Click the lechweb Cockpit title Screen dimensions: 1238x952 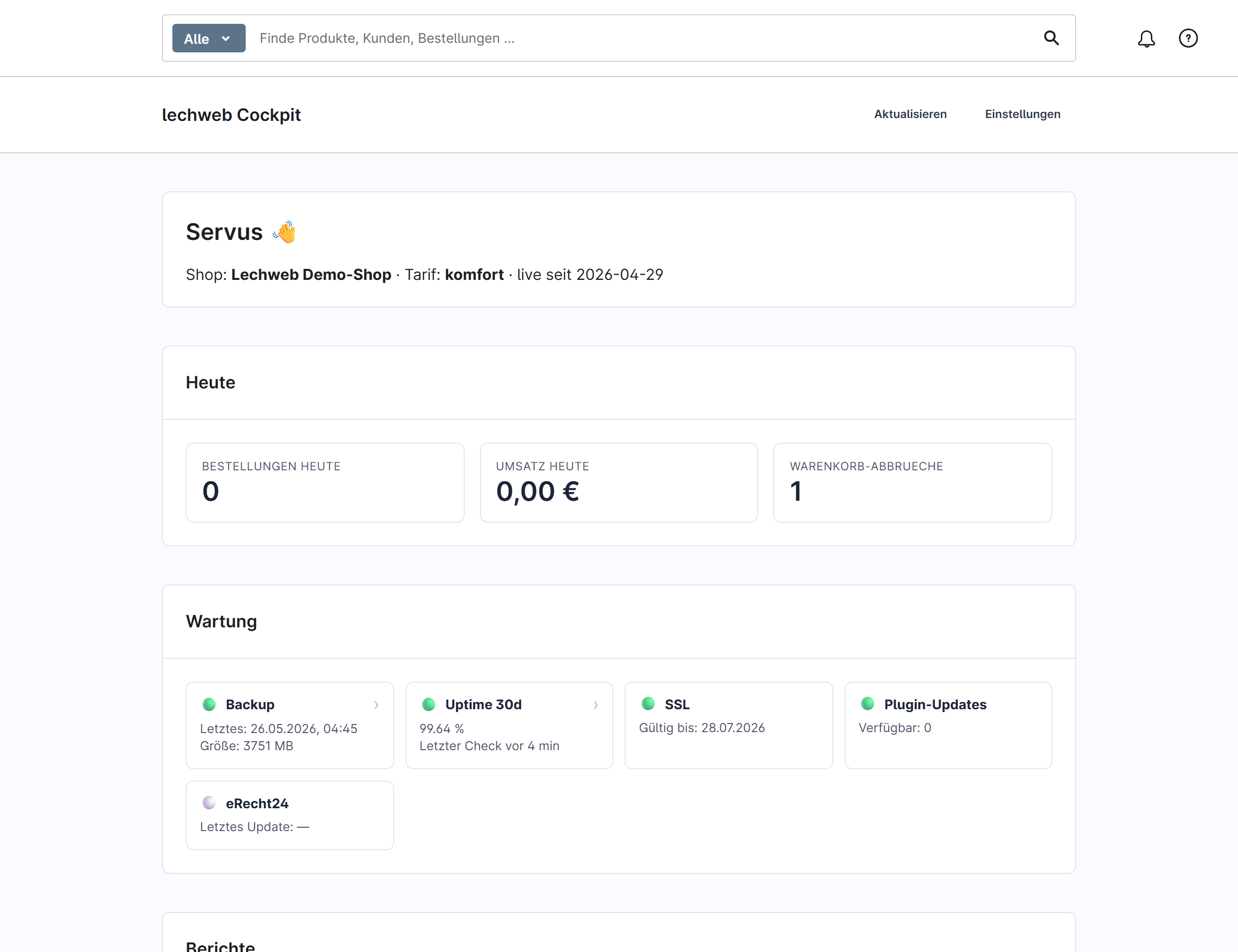pos(231,114)
